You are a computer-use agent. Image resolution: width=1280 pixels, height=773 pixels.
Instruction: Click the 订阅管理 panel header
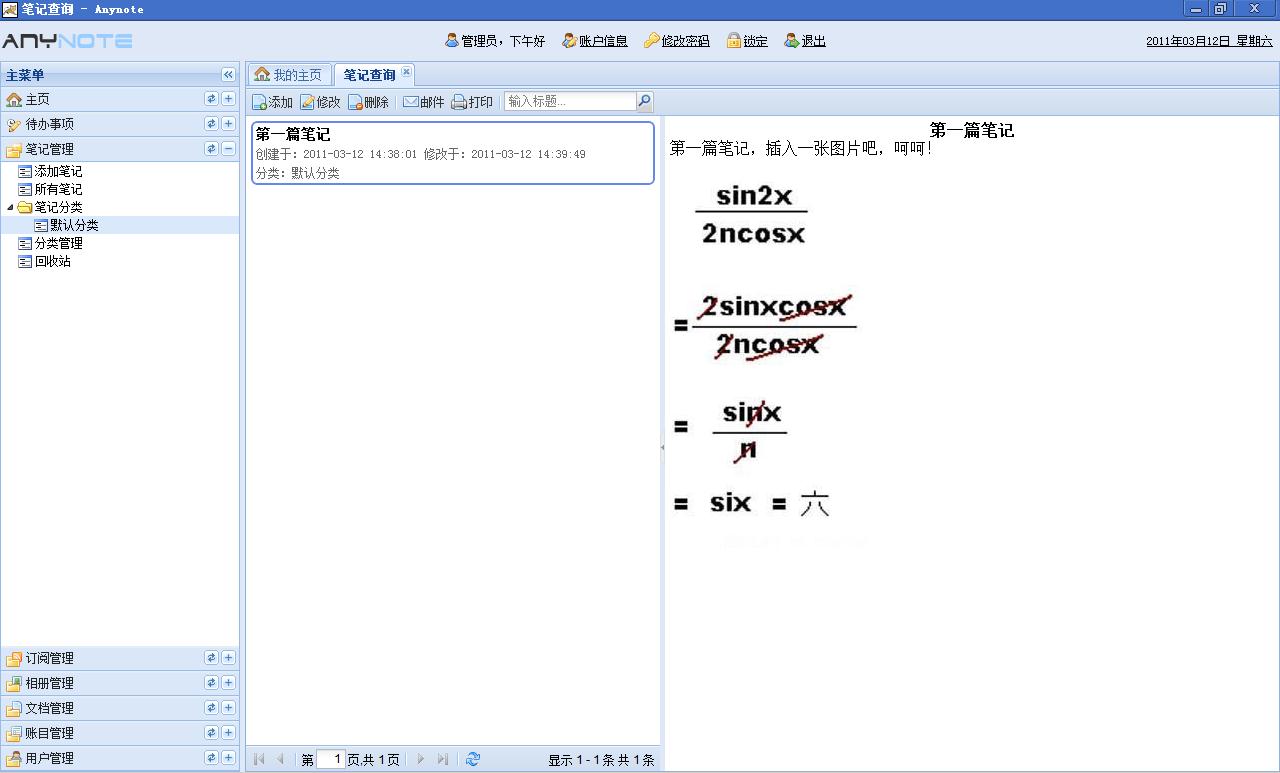(120, 658)
